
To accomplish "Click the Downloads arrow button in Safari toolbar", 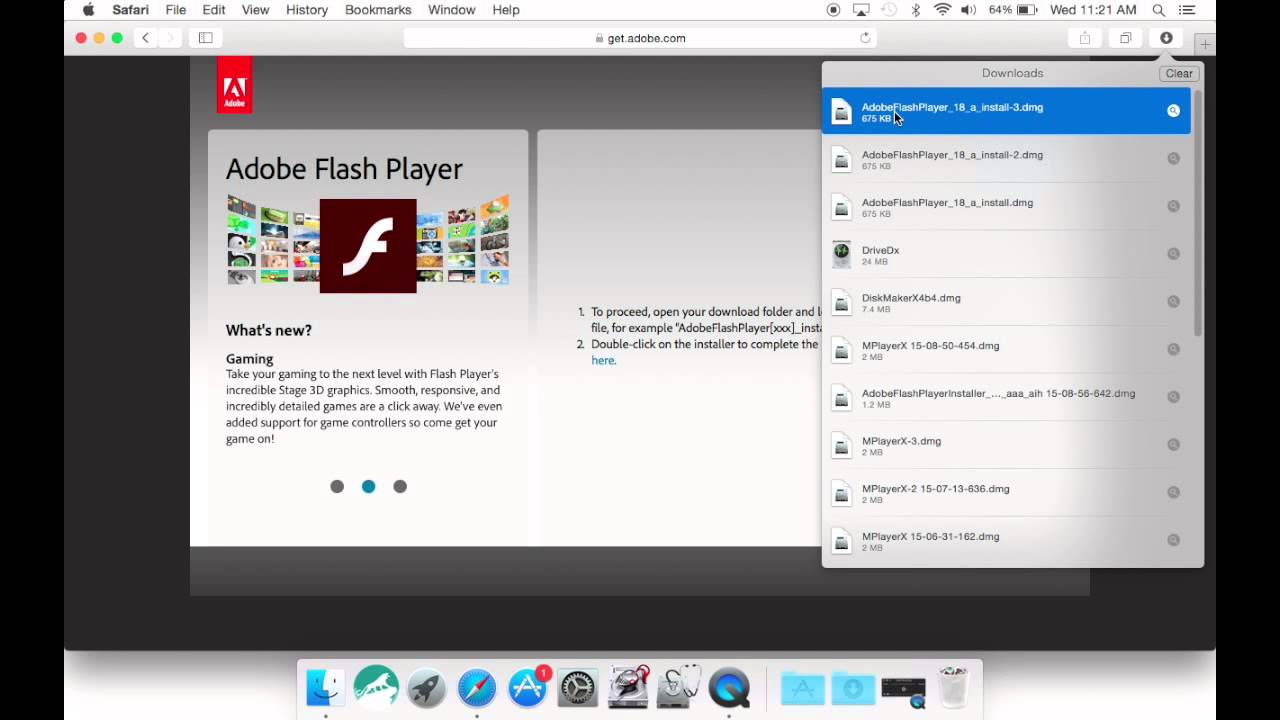I will click(x=1166, y=38).
